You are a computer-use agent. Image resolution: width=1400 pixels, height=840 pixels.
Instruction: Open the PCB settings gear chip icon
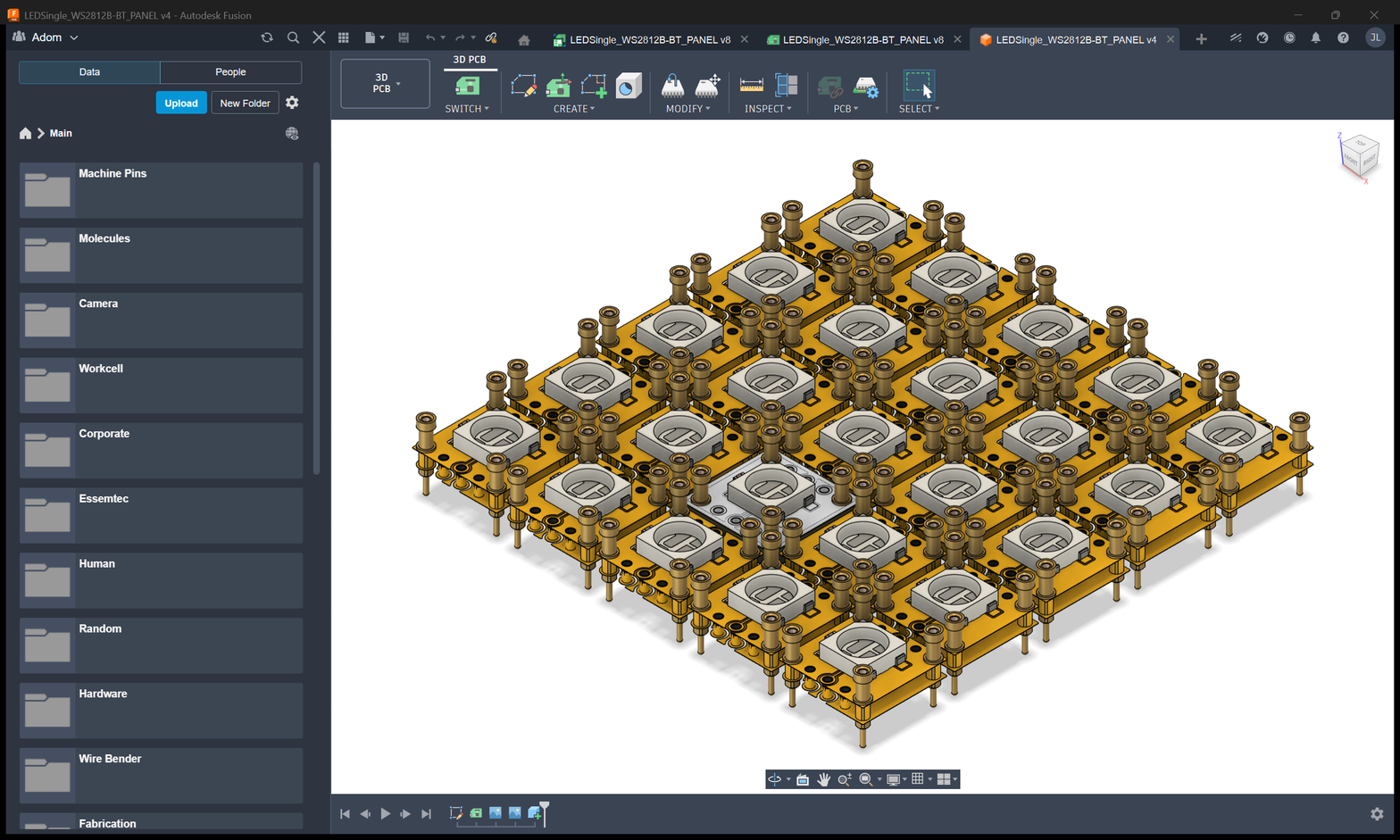(x=865, y=87)
